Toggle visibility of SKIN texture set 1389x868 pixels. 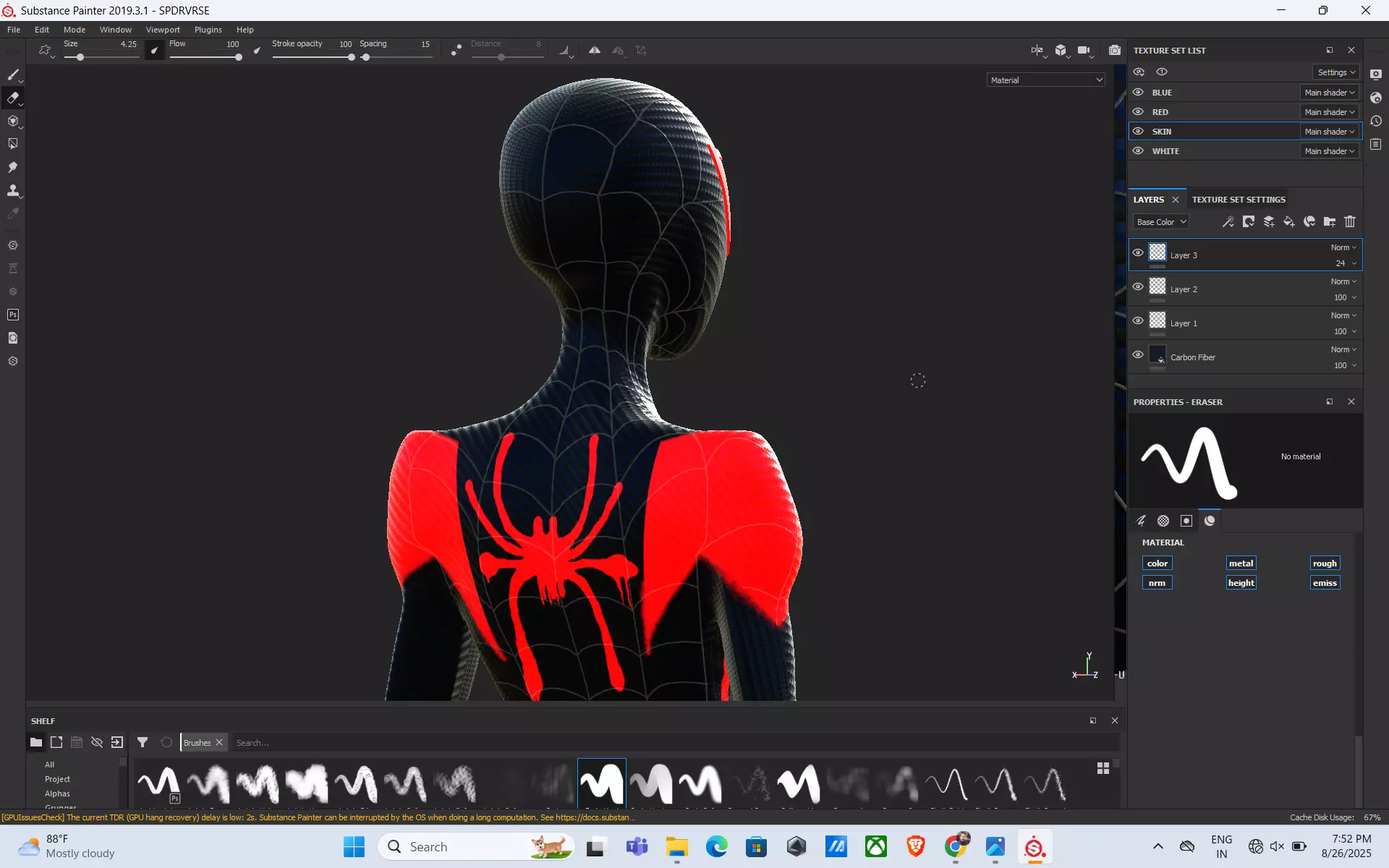(1138, 132)
